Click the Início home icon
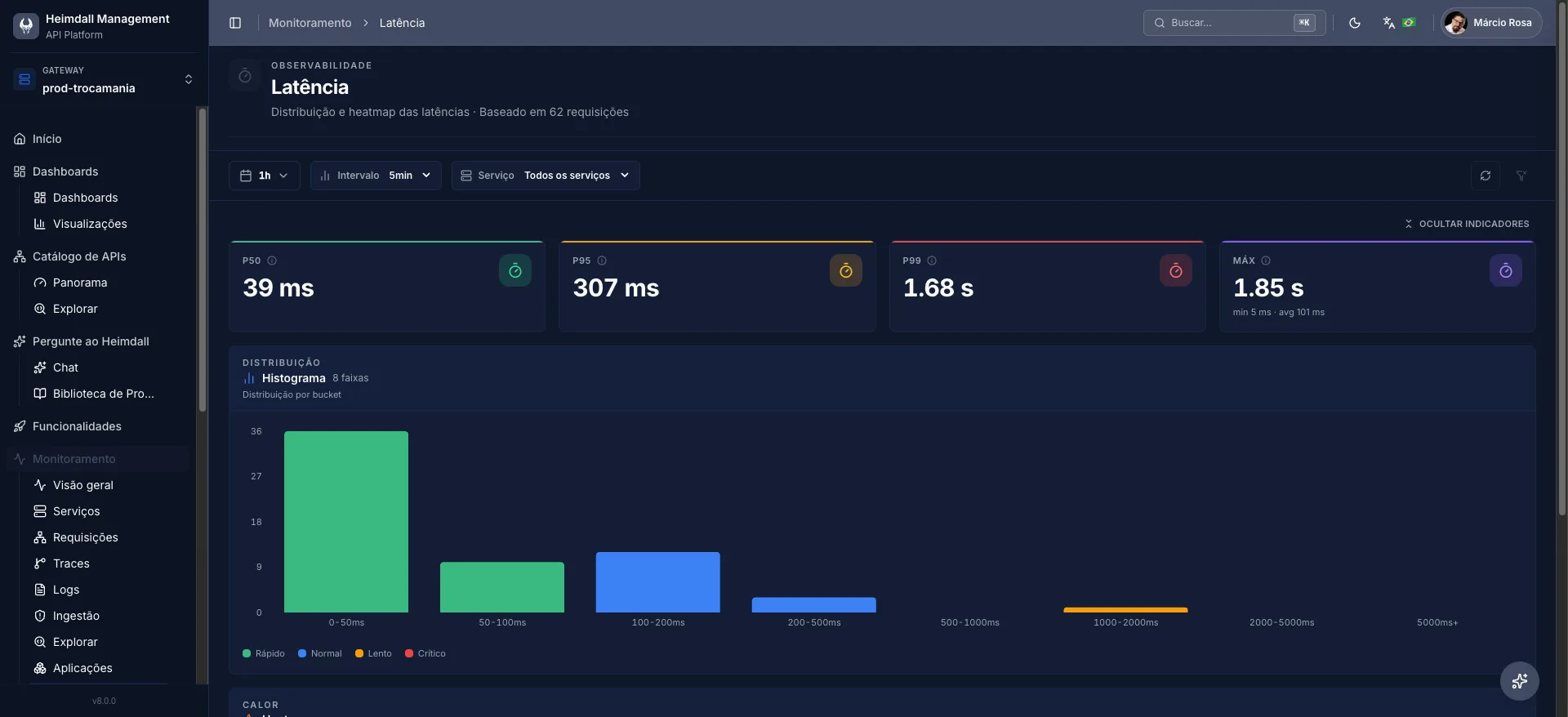The height and width of the screenshot is (717, 1568). 20,139
